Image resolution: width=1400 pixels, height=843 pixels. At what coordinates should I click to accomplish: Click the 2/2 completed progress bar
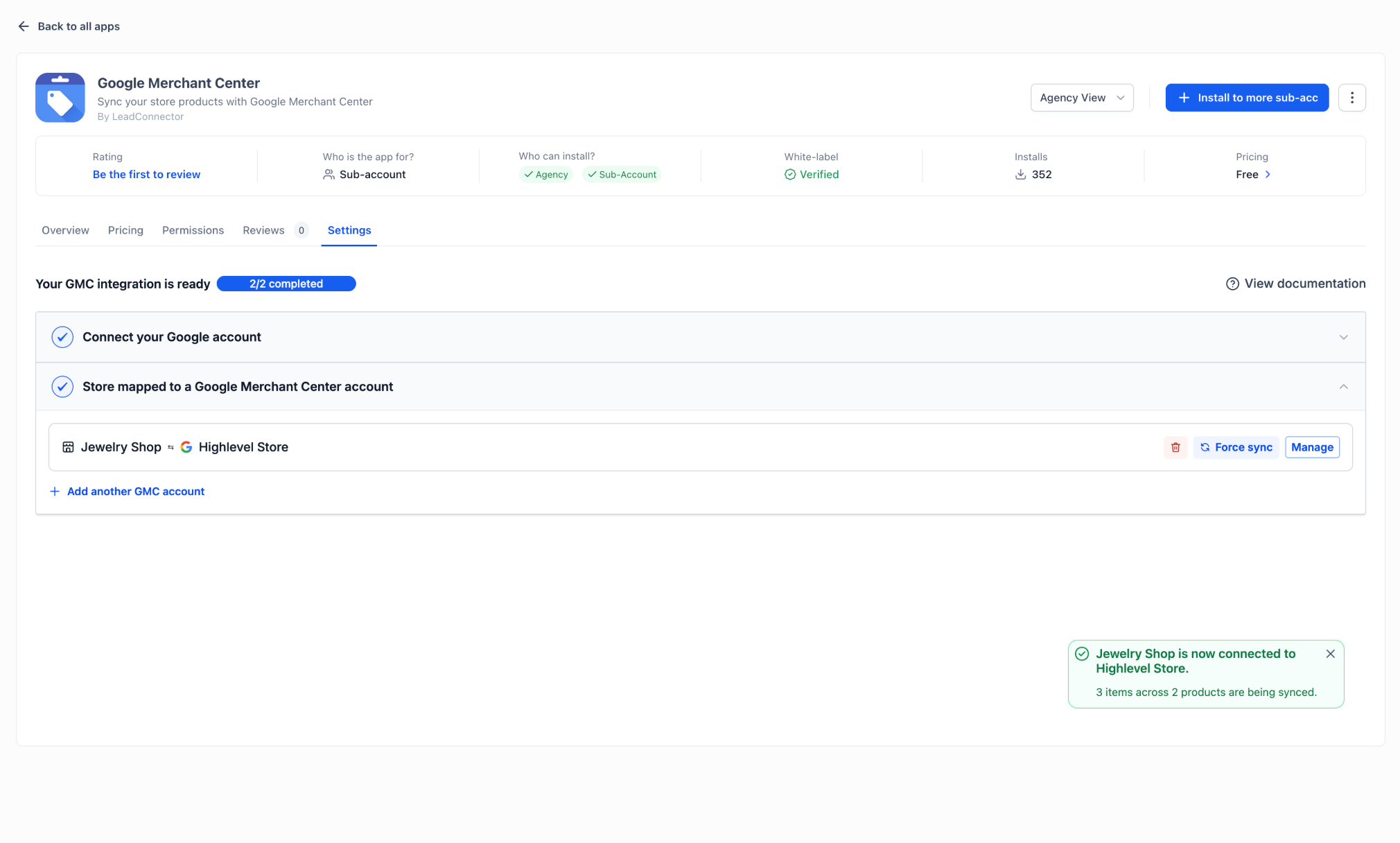[x=286, y=284]
